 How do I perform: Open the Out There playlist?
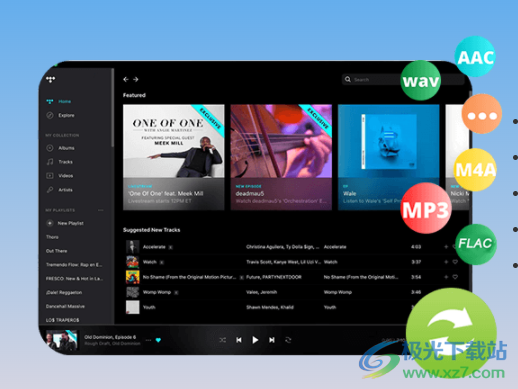(57, 251)
